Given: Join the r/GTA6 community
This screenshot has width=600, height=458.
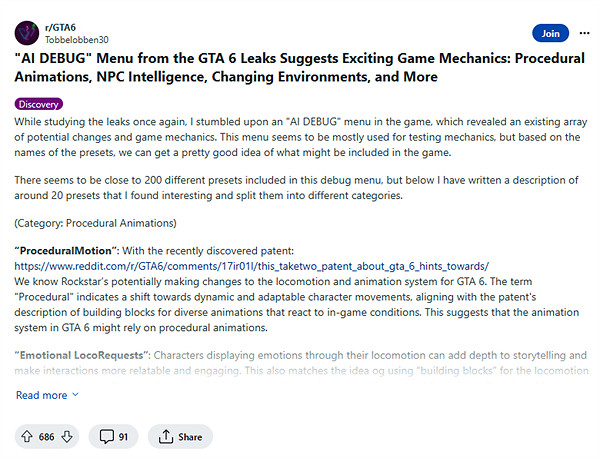Looking at the screenshot, I should [550, 33].
